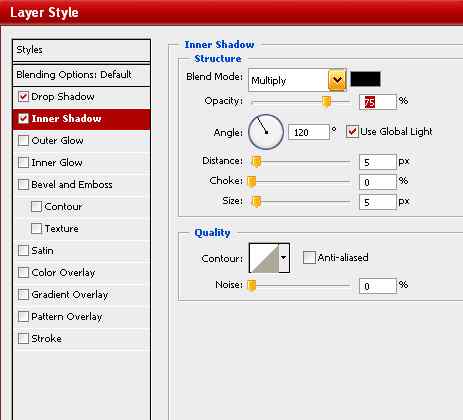Viewport: 463px width, 420px height.
Task: Enable the Stroke effect checkbox
Action: [23, 339]
